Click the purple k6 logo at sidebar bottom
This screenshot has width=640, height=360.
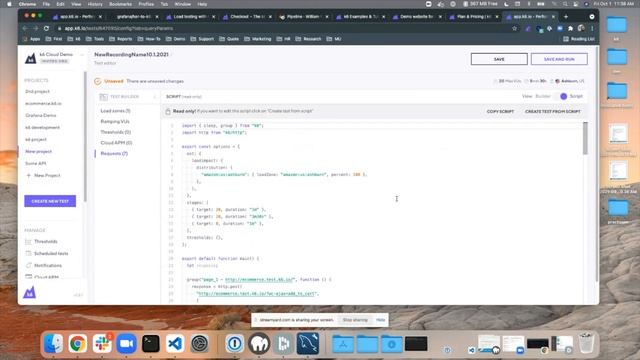pyautogui.click(x=29, y=293)
